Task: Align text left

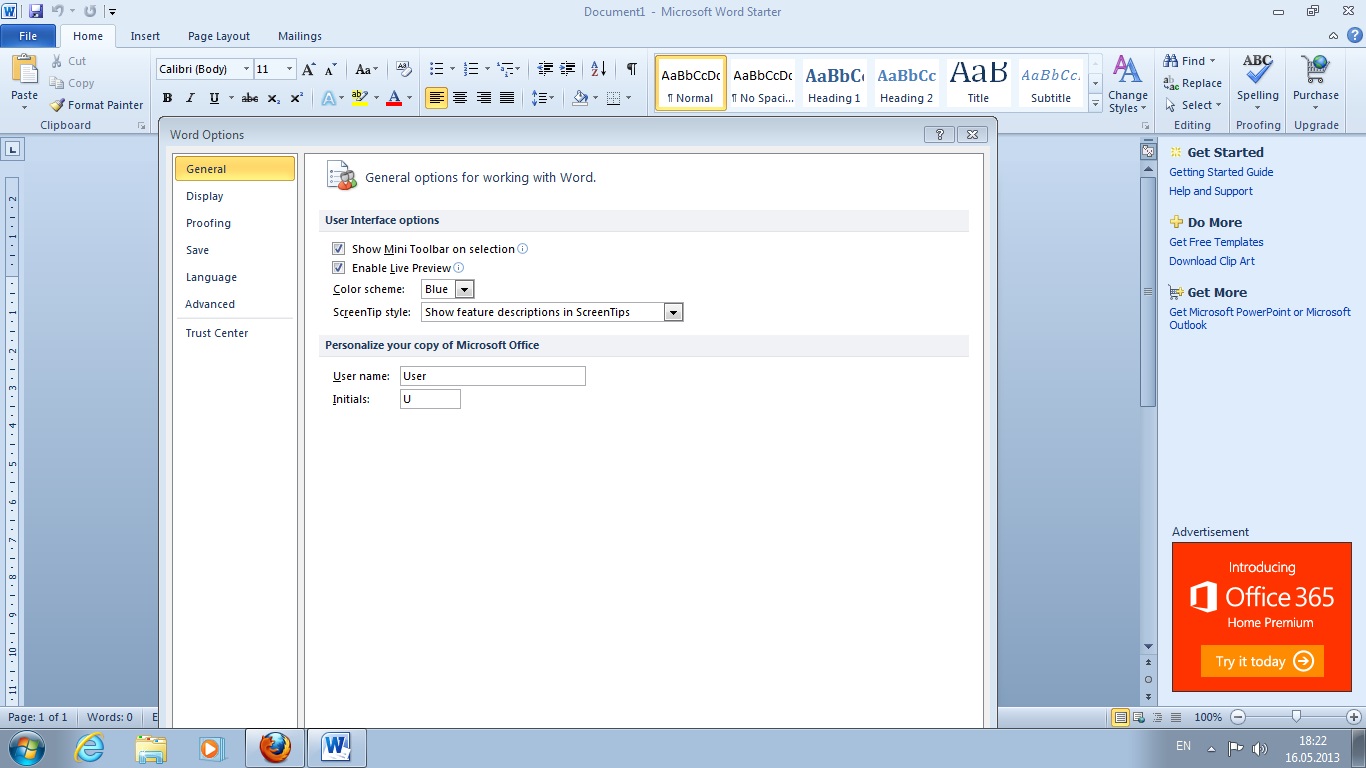Action: 436,98
